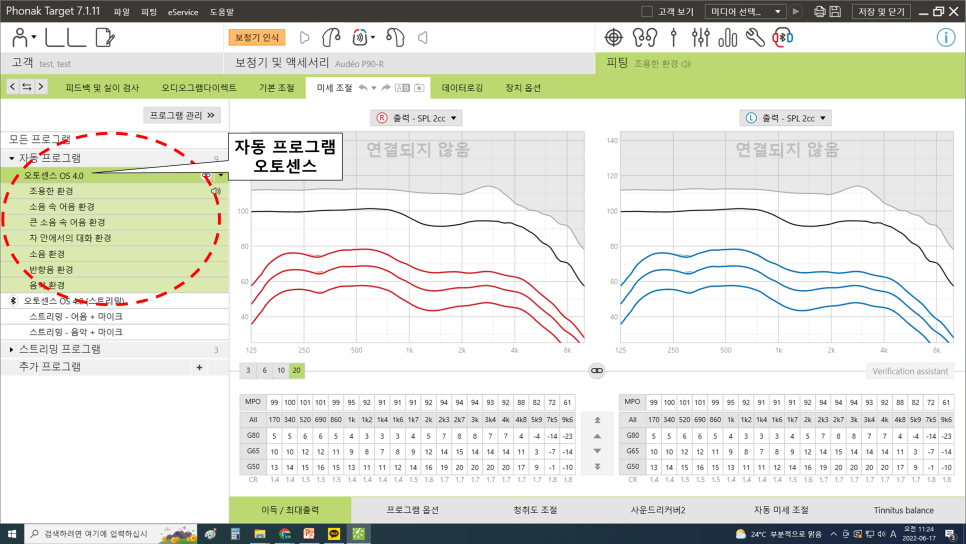Select the 소음 속 어음 환경 program

click(115, 206)
